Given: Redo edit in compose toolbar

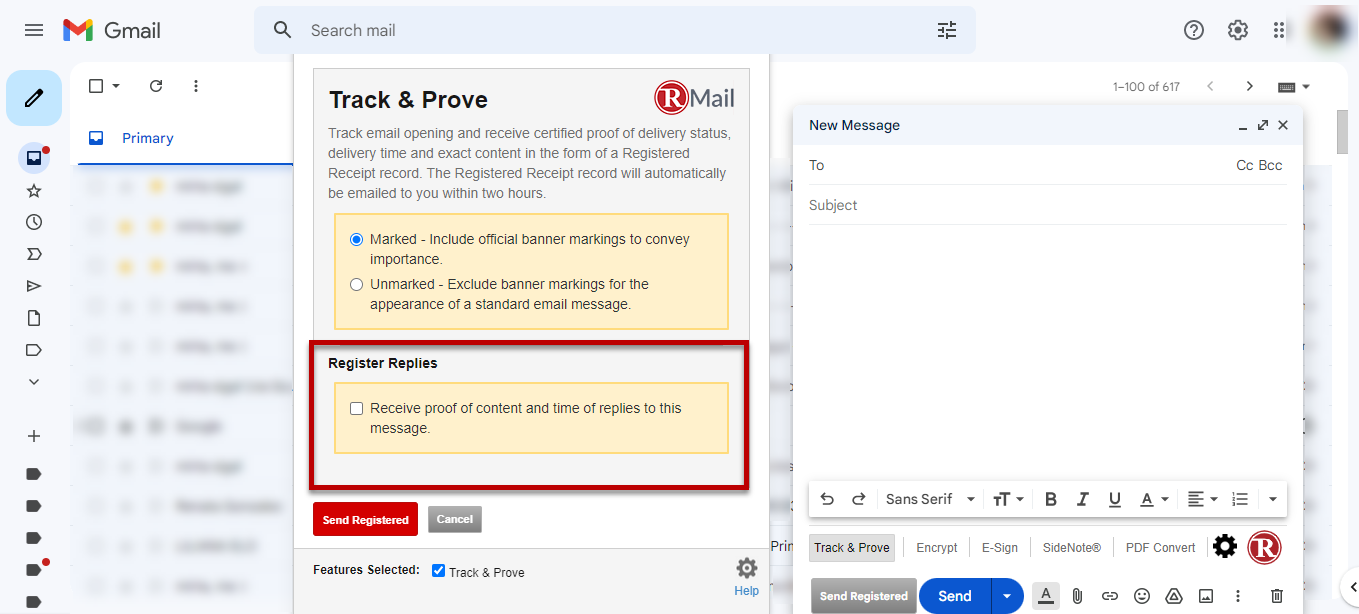Looking at the screenshot, I should [858, 499].
